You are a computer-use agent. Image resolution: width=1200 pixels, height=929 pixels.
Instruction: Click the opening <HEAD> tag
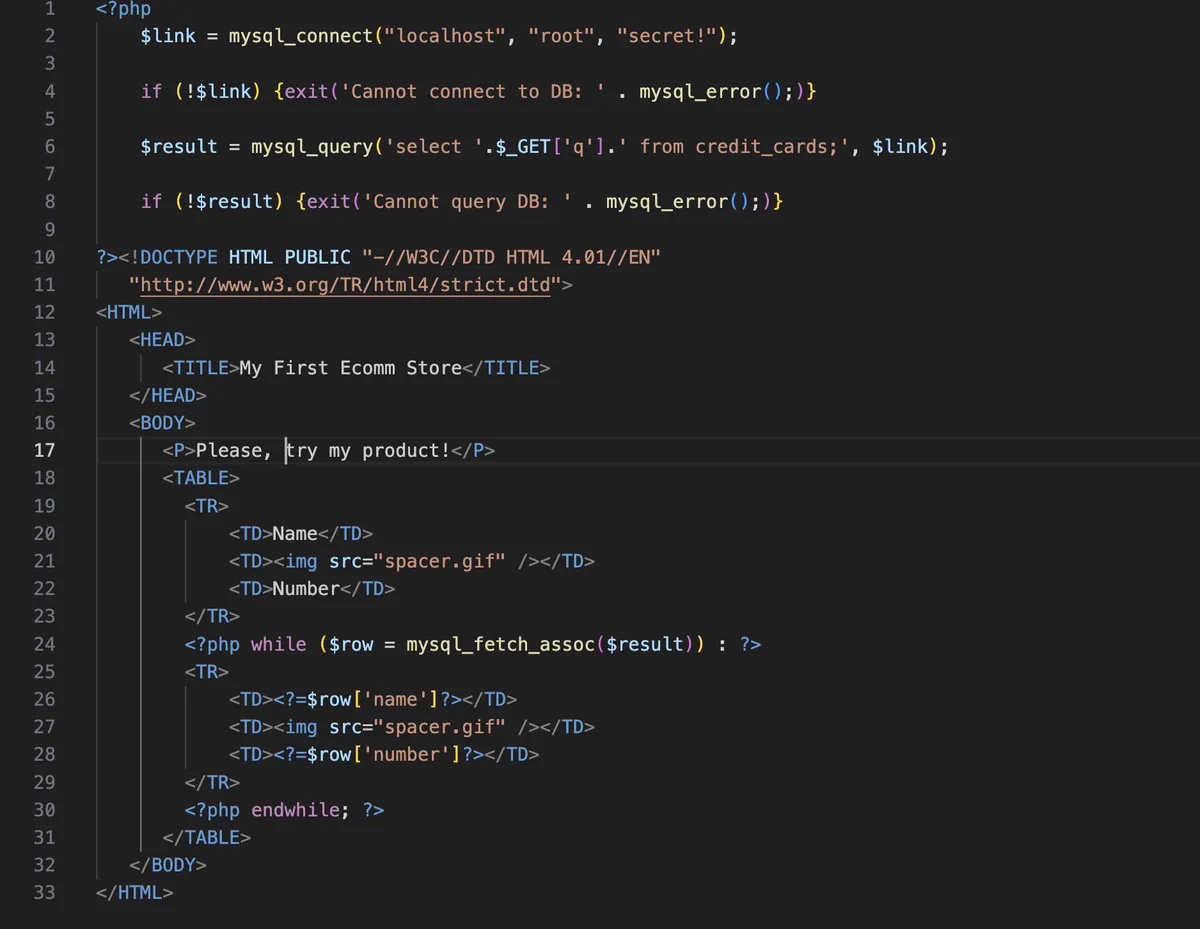tap(162, 340)
